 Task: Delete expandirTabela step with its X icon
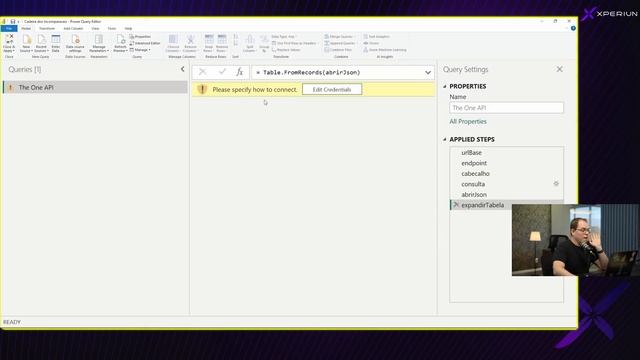point(456,205)
